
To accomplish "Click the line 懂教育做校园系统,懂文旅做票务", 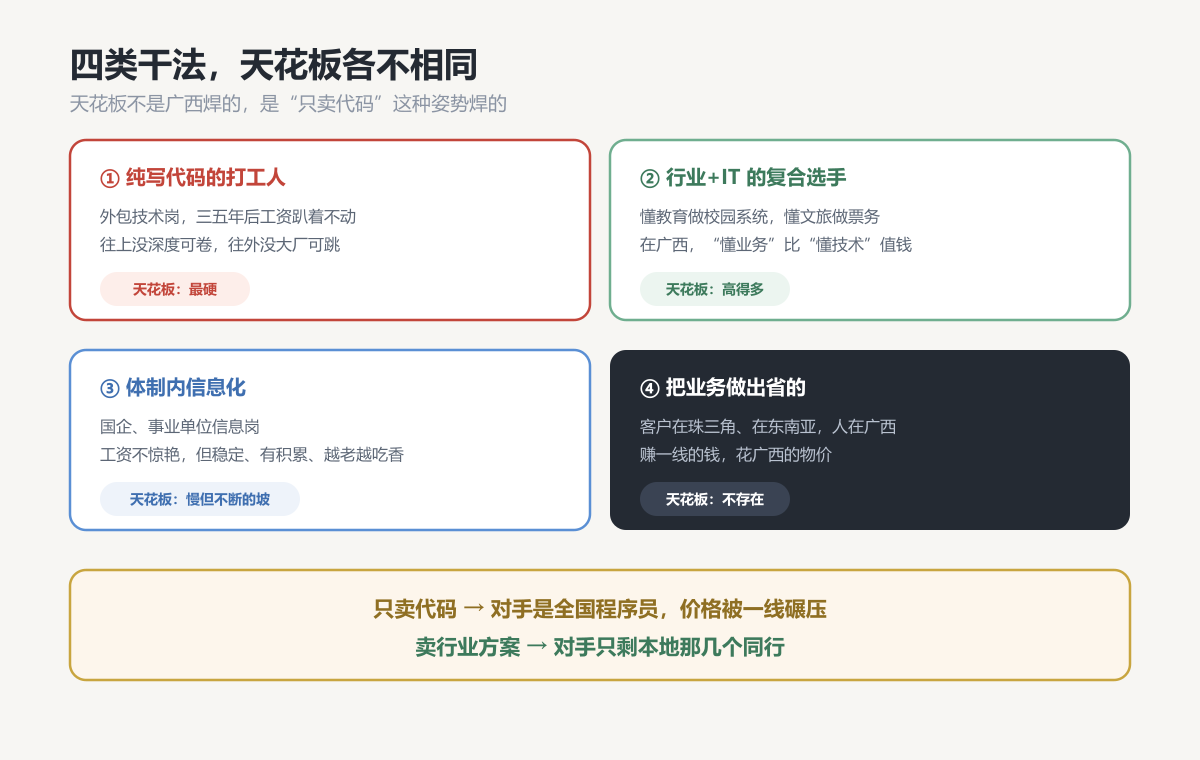I will pyautogui.click(x=760, y=217).
